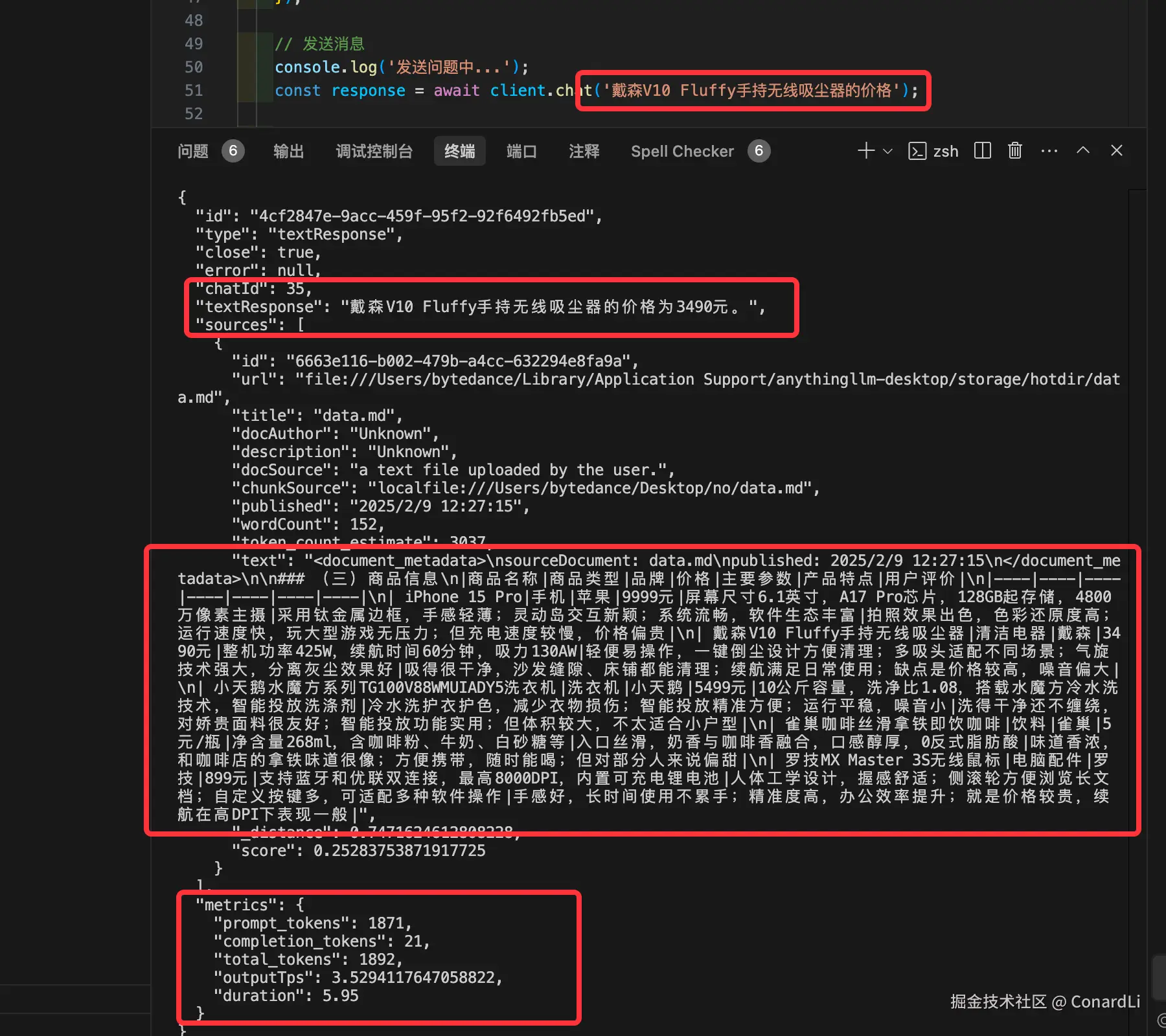The height and width of the screenshot is (1036, 1166).
Task: Click the response "id" UUID line
Action: [x=398, y=216]
